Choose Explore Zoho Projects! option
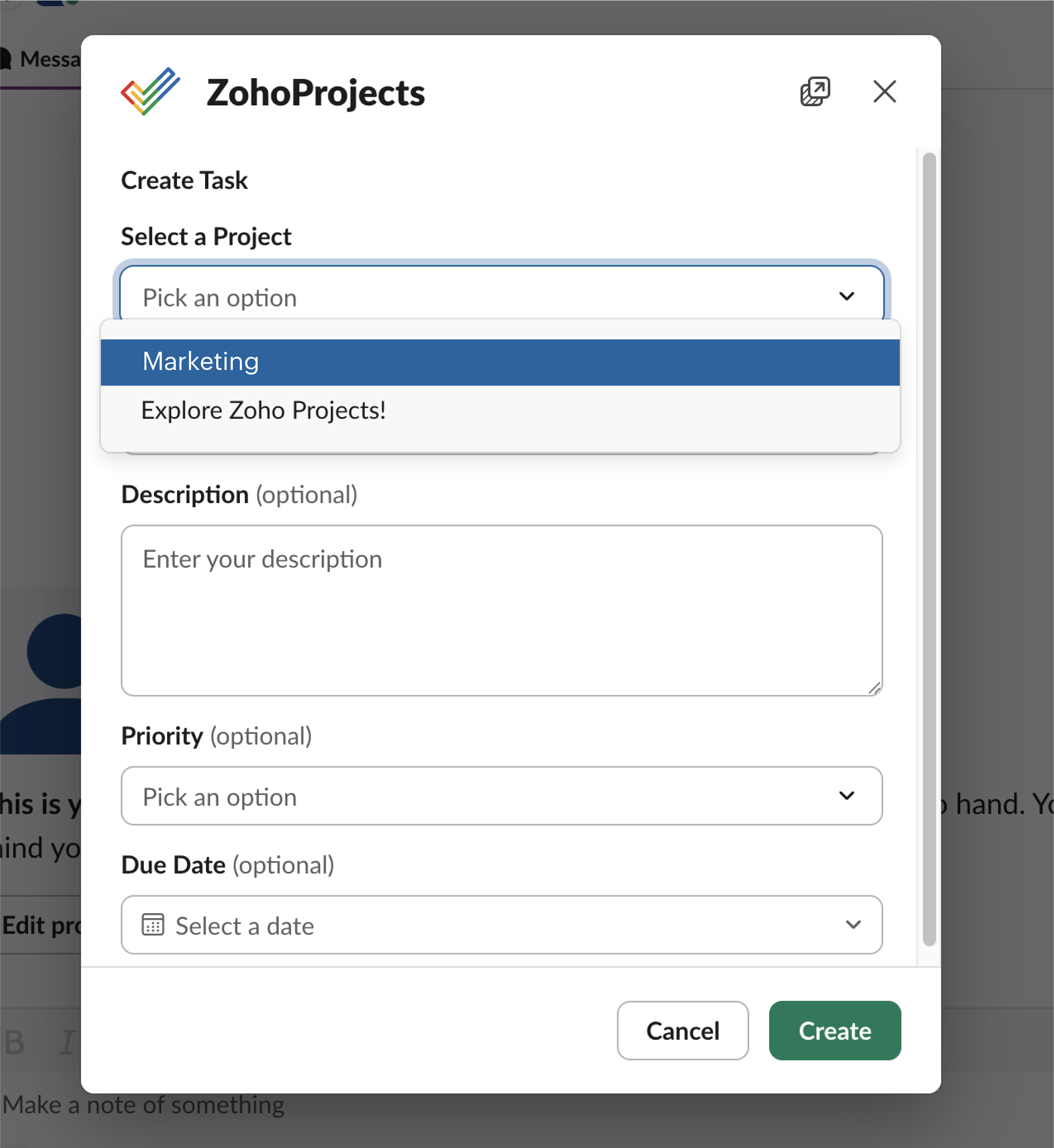The image size is (1054, 1148). point(500,411)
